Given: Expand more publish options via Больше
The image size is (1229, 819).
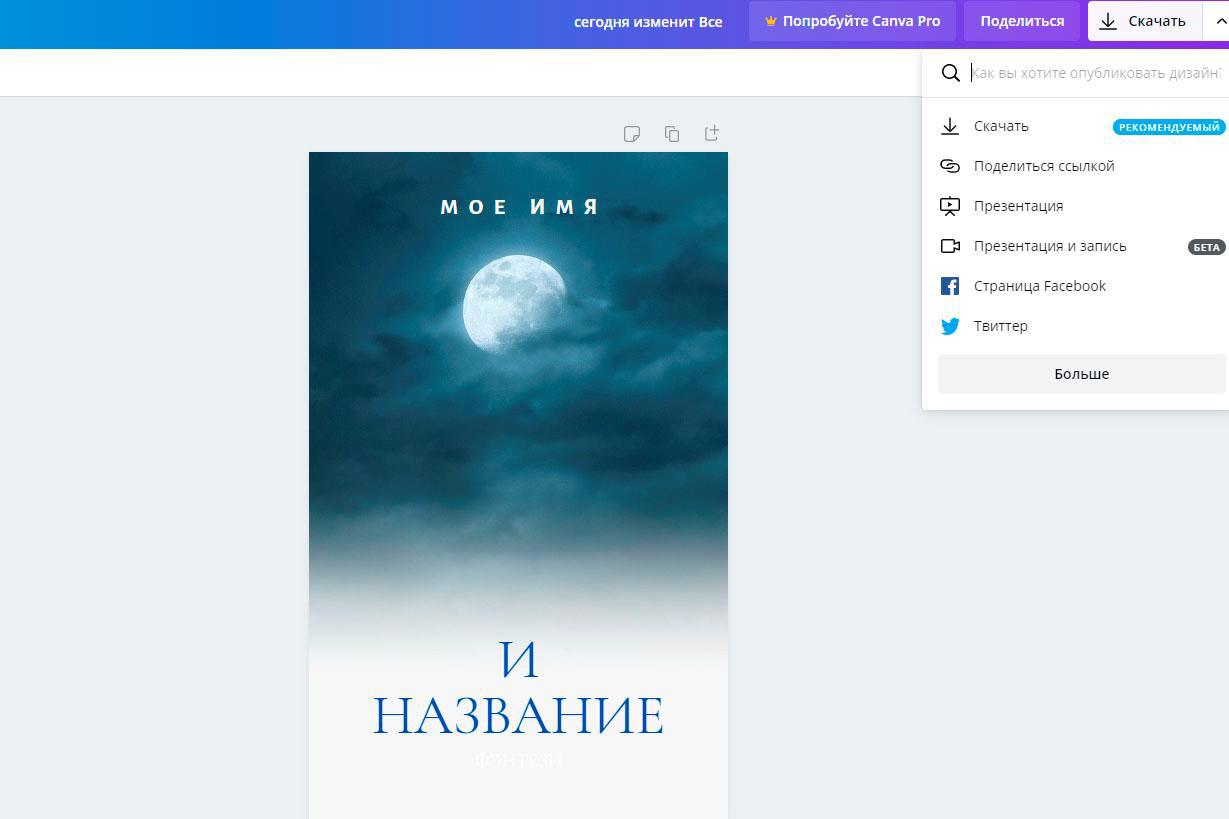Looking at the screenshot, I should (1081, 374).
